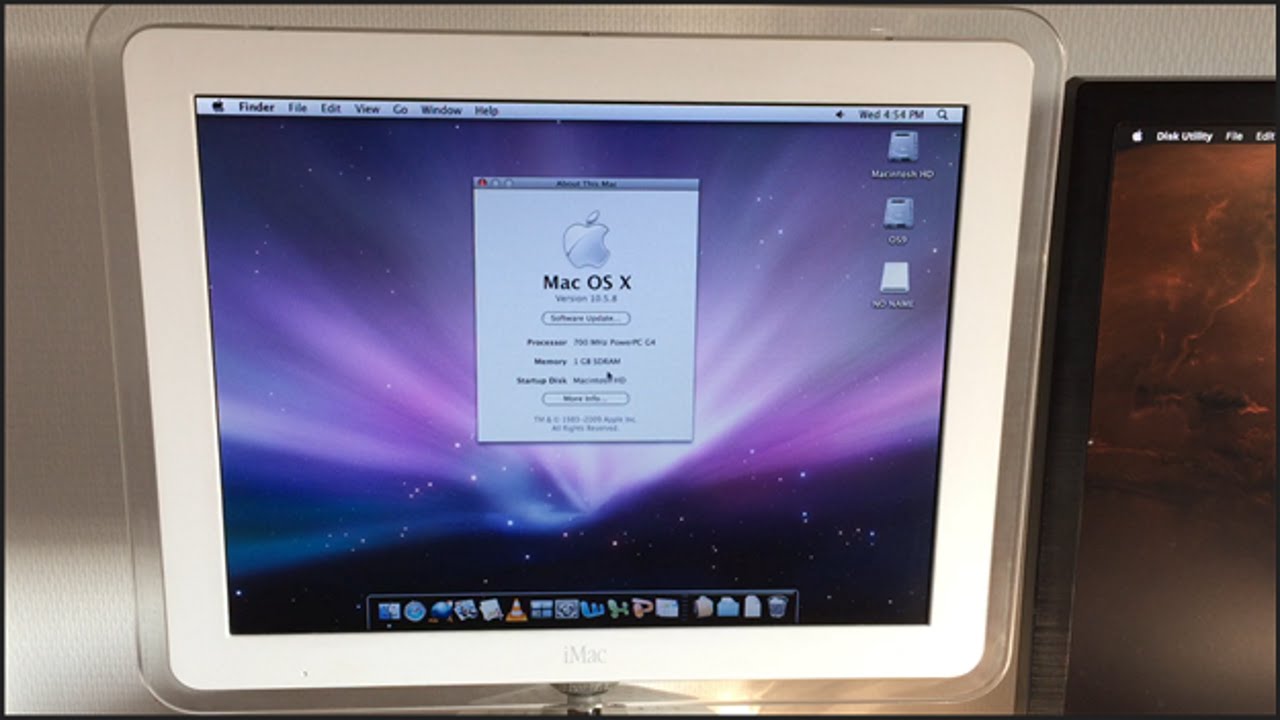Open a stacked folder near the Trash
The width and height of the screenshot is (1280, 720).
(x=728, y=608)
